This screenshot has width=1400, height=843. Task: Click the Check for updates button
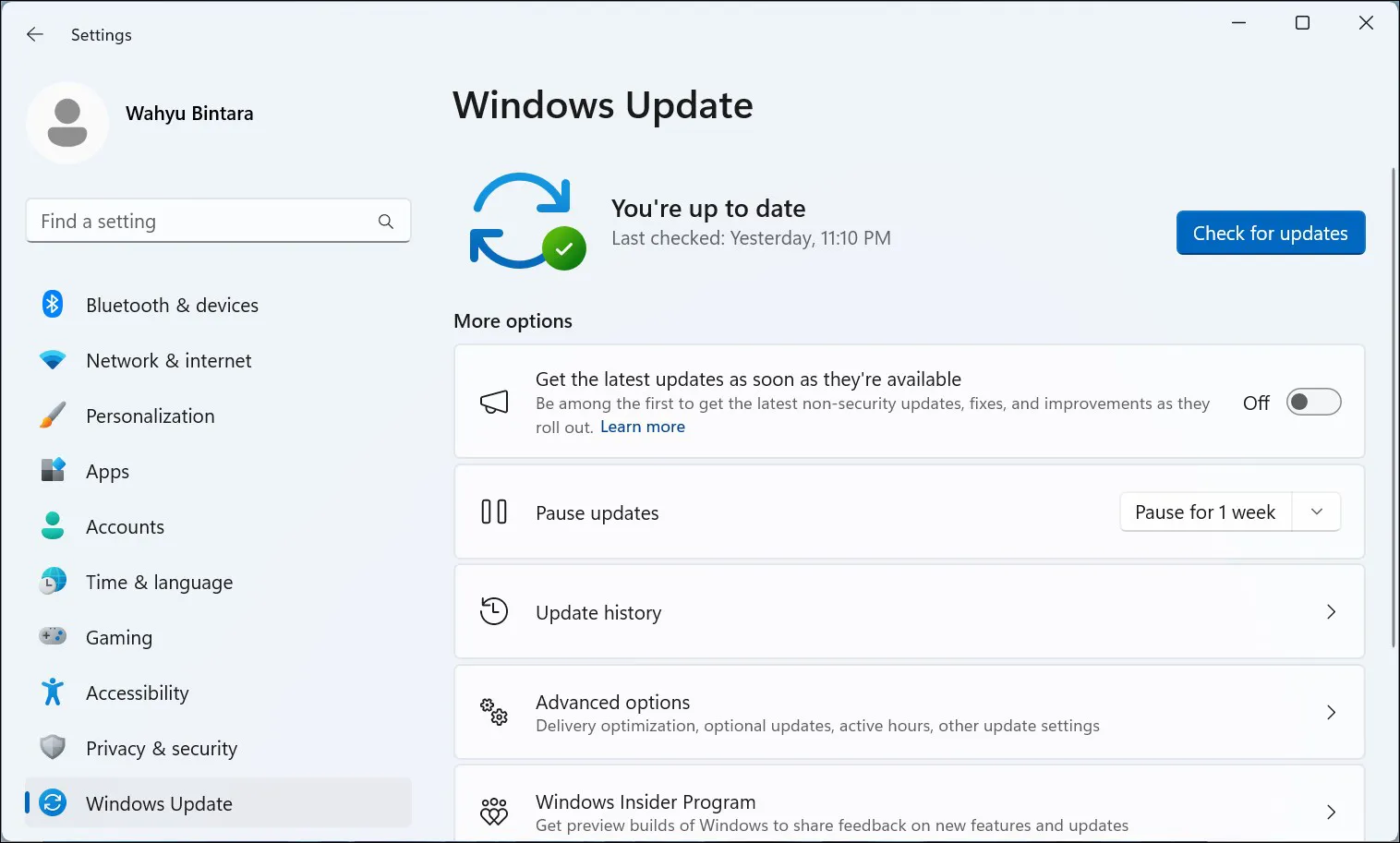click(1270, 233)
